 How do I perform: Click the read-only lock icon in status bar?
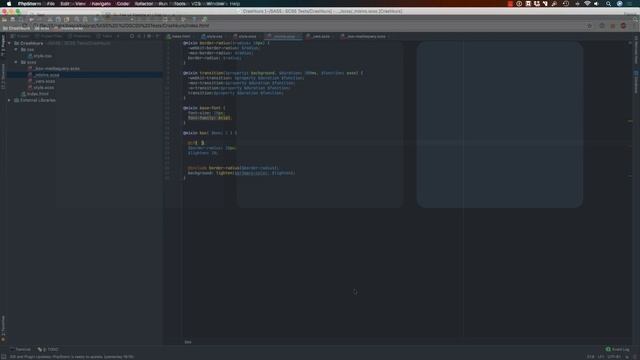[627, 357]
